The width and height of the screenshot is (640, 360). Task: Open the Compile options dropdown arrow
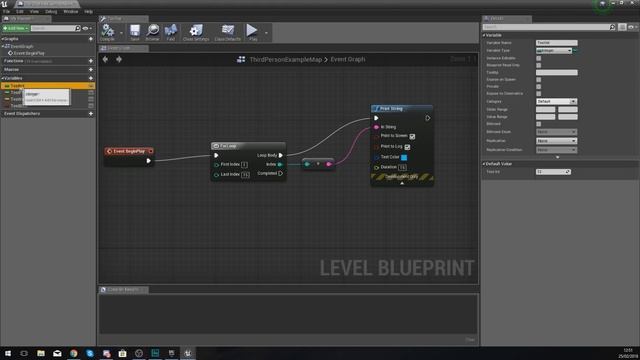pyautogui.click(x=121, y=33)
